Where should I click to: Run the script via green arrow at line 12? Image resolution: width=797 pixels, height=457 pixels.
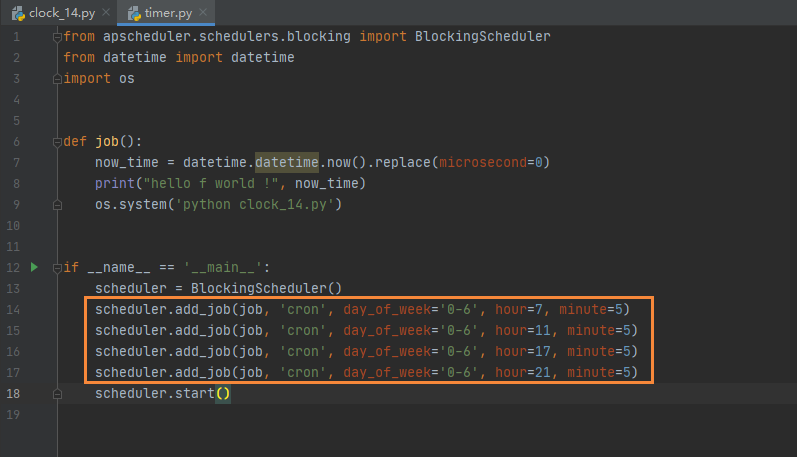pyautogui.click(x=34, y=267)
